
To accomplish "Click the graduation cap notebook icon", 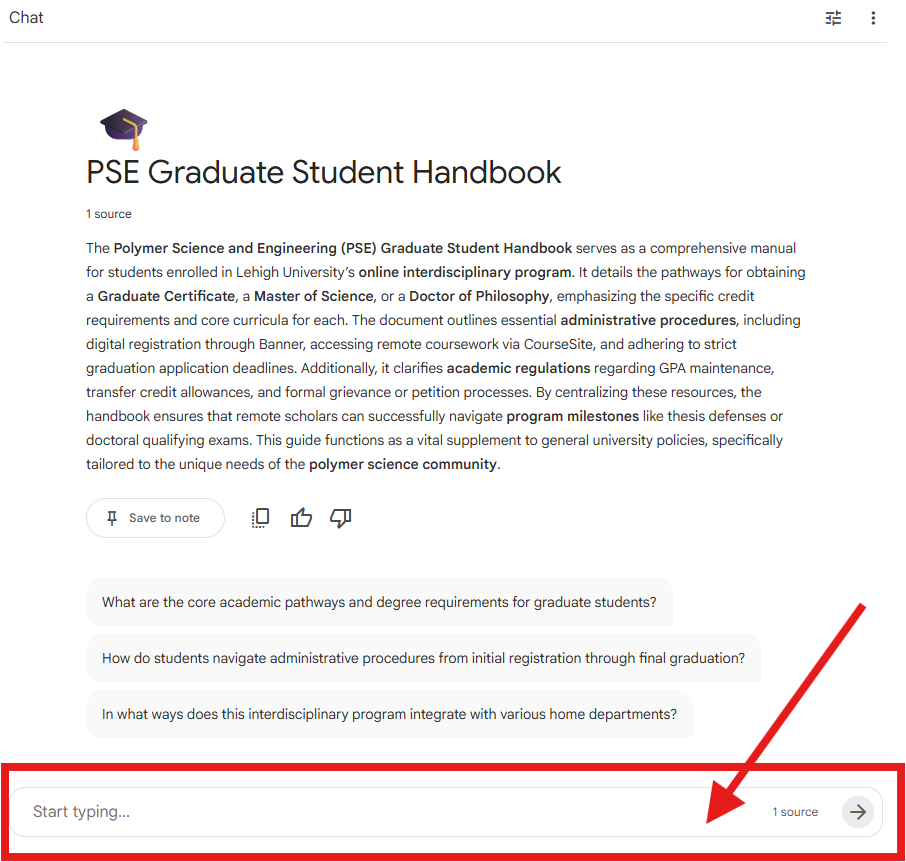I will 124,129.
